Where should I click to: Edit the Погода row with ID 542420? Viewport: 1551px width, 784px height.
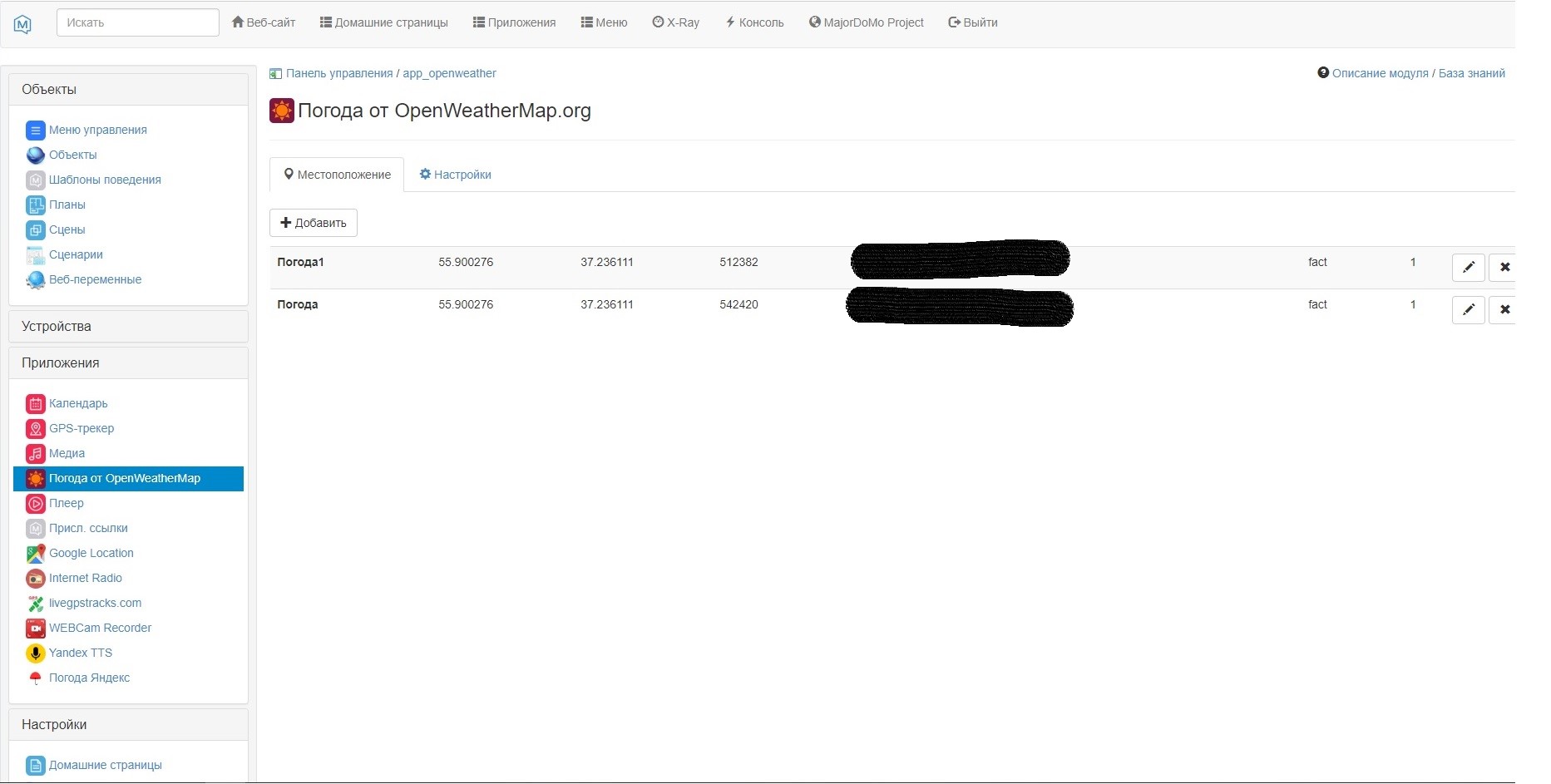[x=1469, y=309]
